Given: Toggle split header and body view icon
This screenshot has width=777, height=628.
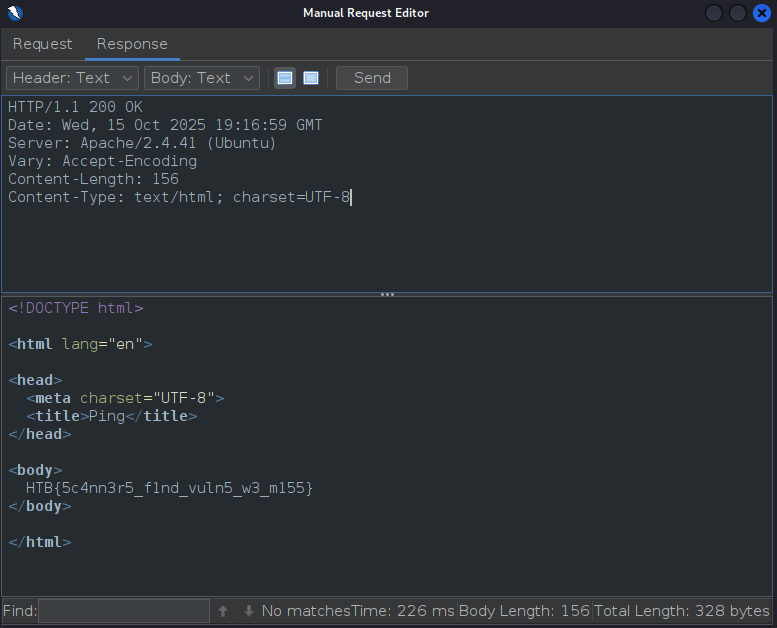Looking at the screenshot, I should (285, 78).
